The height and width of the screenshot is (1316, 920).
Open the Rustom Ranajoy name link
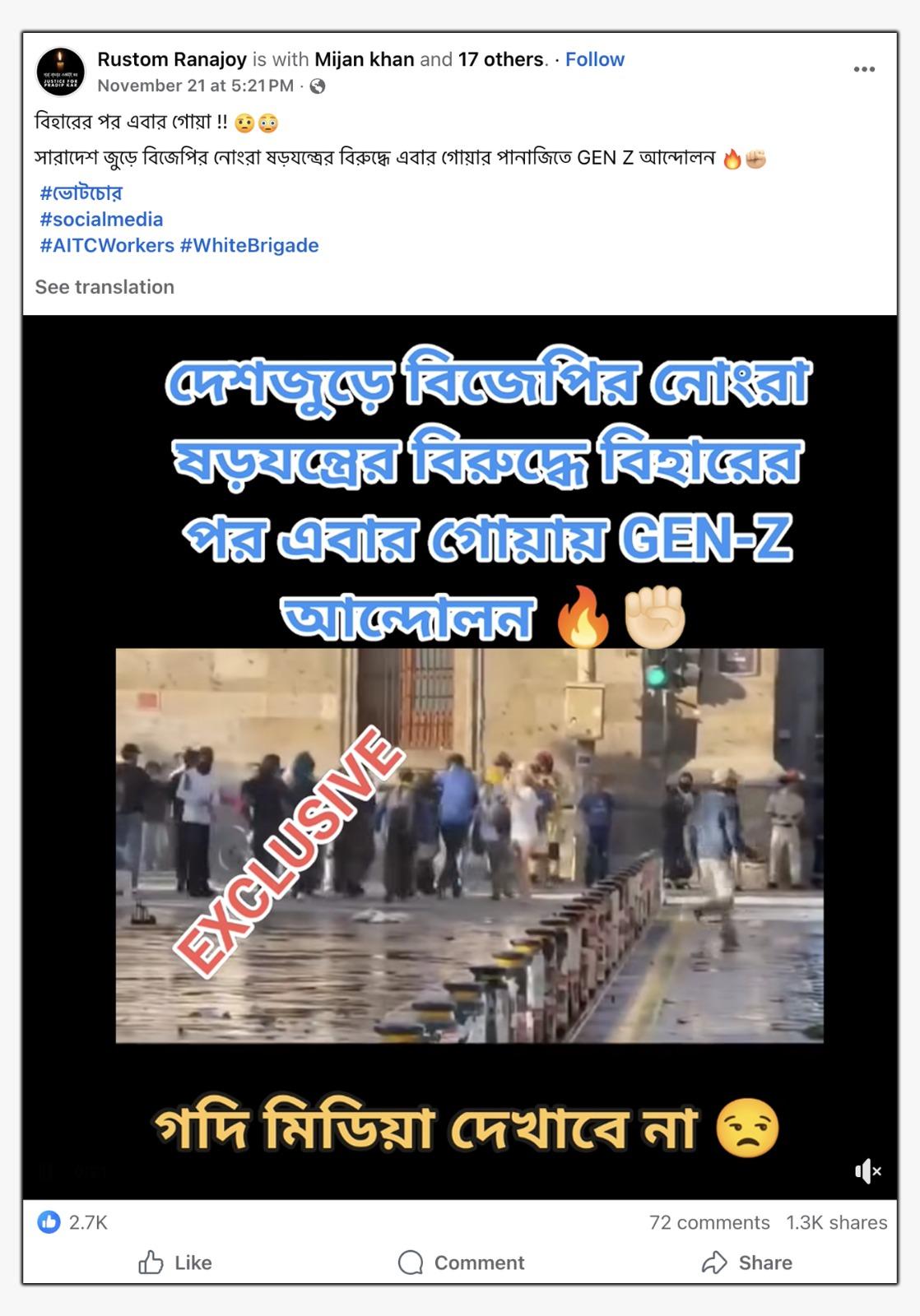point(172,59)
